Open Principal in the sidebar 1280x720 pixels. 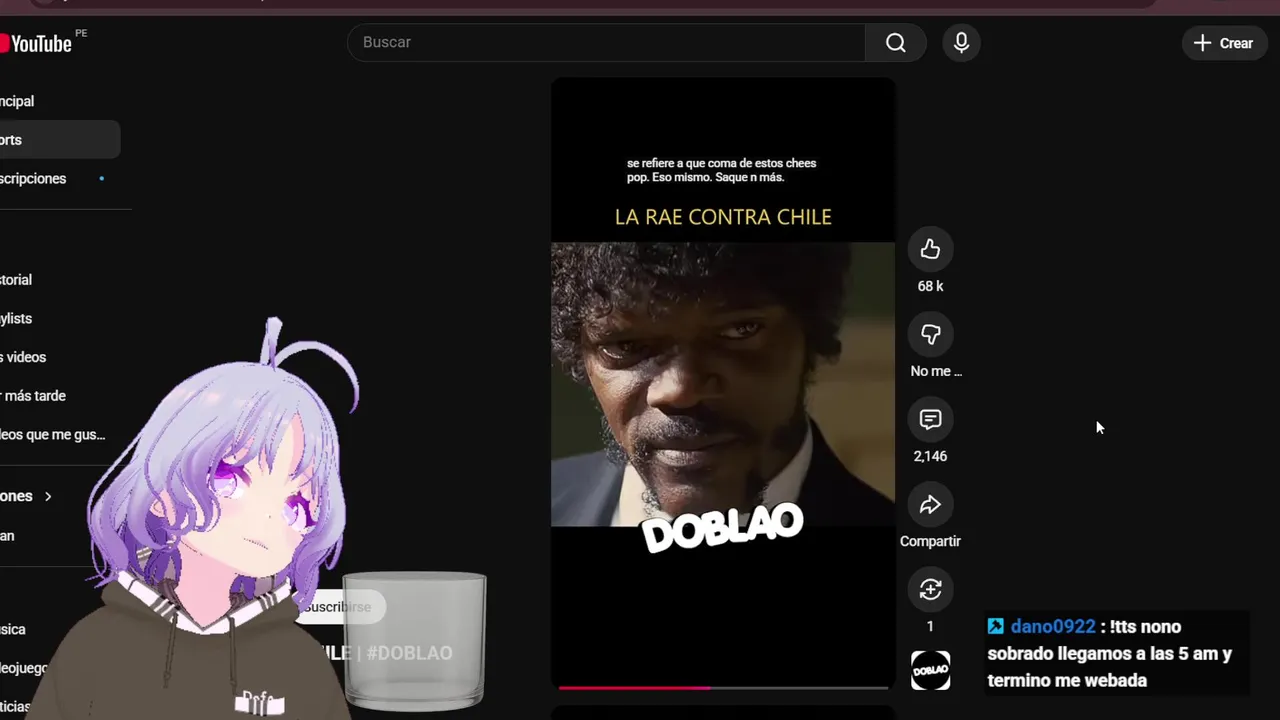point(17,101)
